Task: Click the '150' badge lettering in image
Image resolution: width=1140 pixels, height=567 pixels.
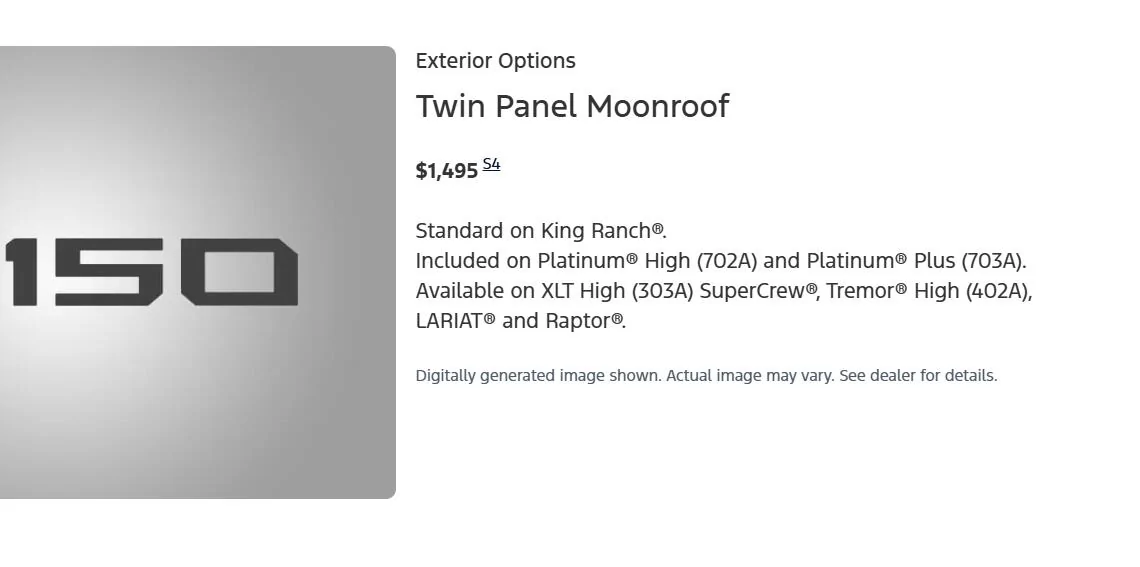Action: click(150, 271)
